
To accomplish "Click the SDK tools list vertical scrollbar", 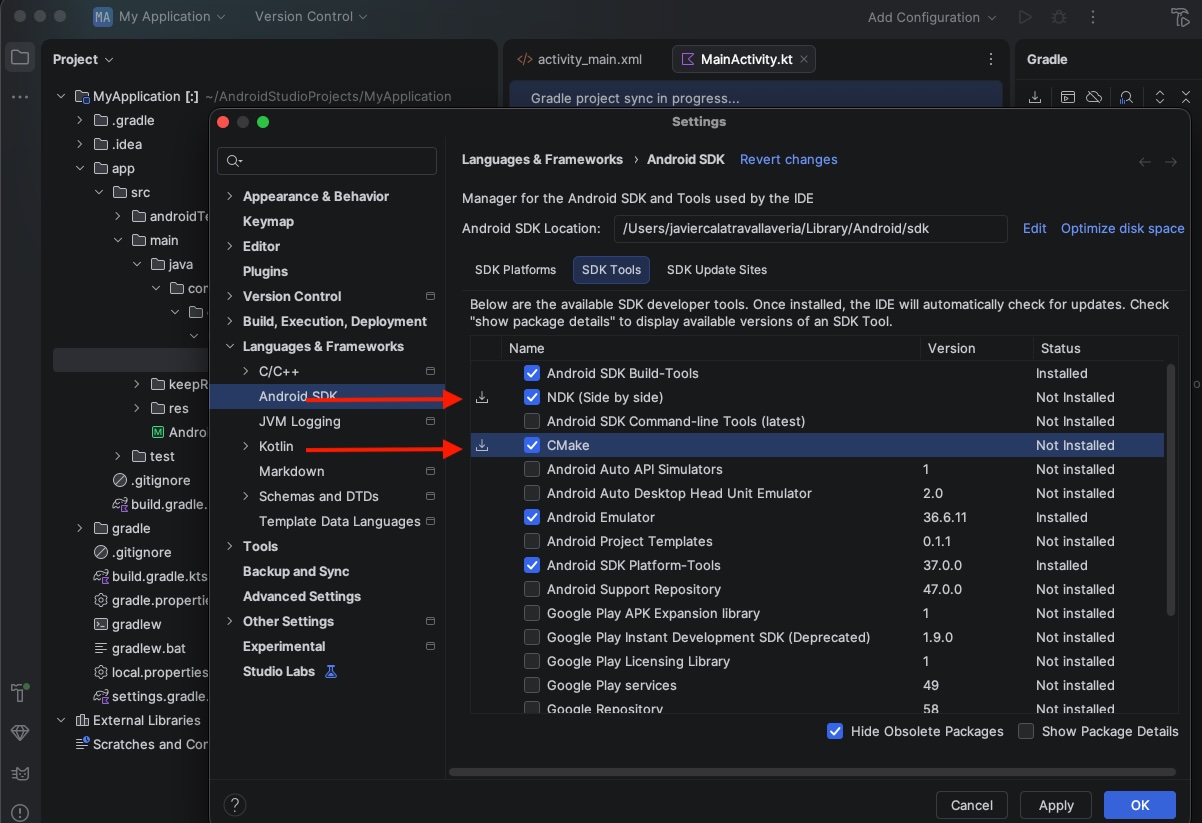I will (x=1171, y=488).
